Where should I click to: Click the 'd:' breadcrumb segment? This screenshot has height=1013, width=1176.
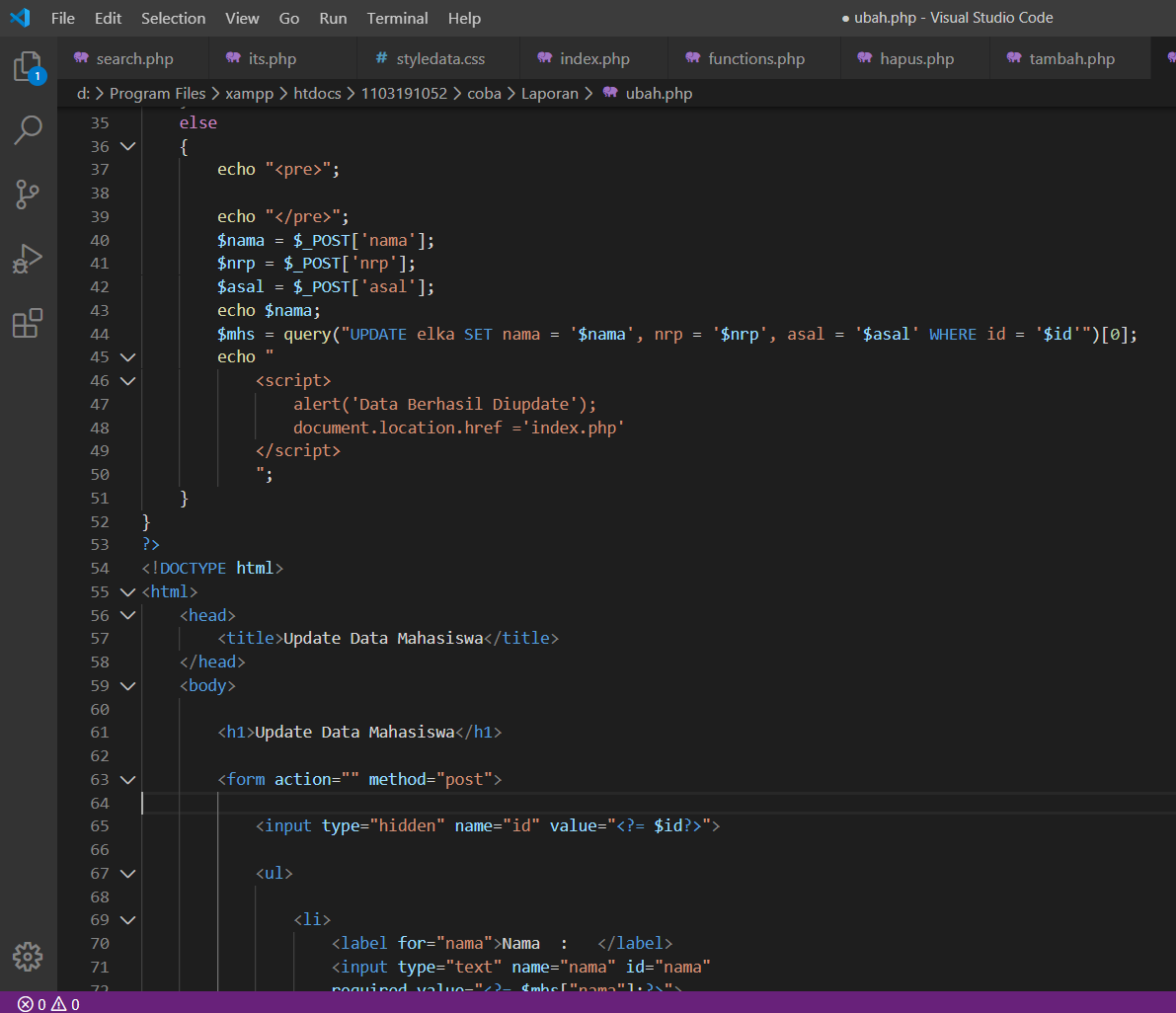83,93
